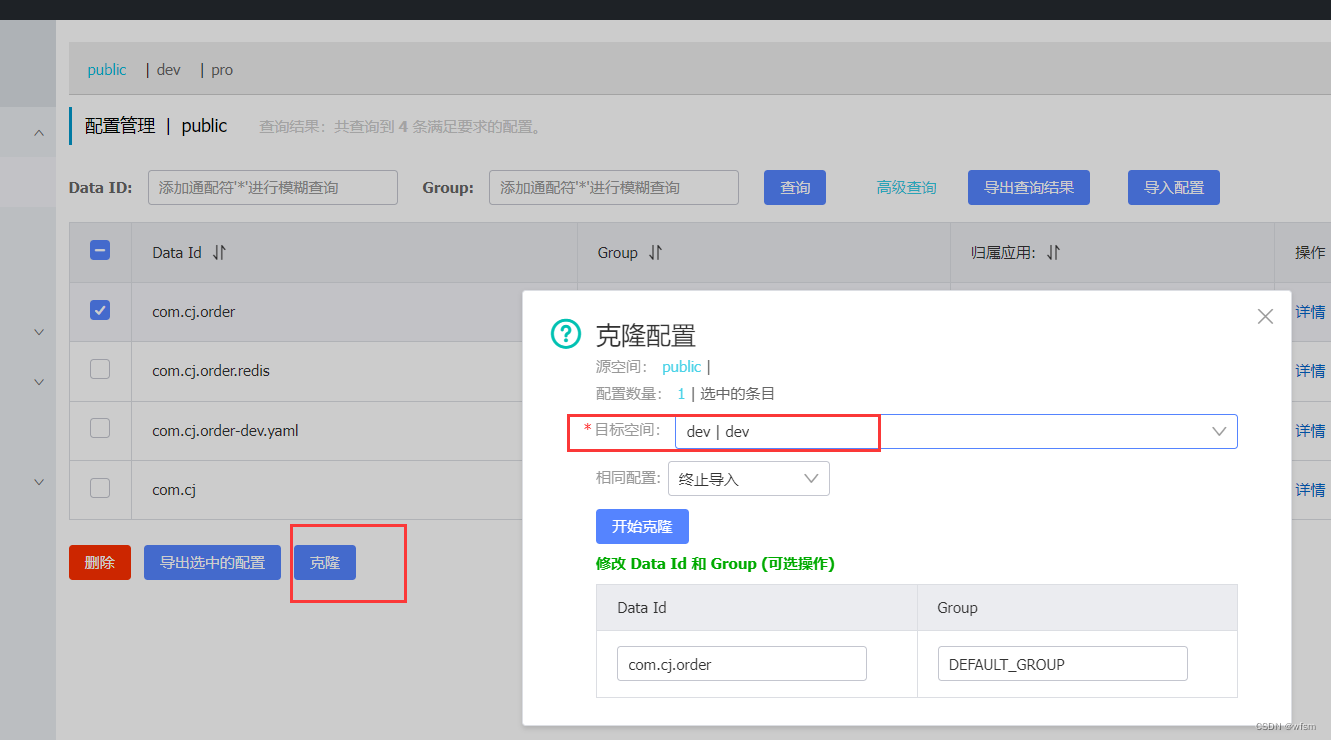Image resolution: width=1331 pixels, height=740 pixels.
Task: Open 详情 link for com.cj.order-dev.yaml row
Action: pyautogui.click(x=1310, y=430)
